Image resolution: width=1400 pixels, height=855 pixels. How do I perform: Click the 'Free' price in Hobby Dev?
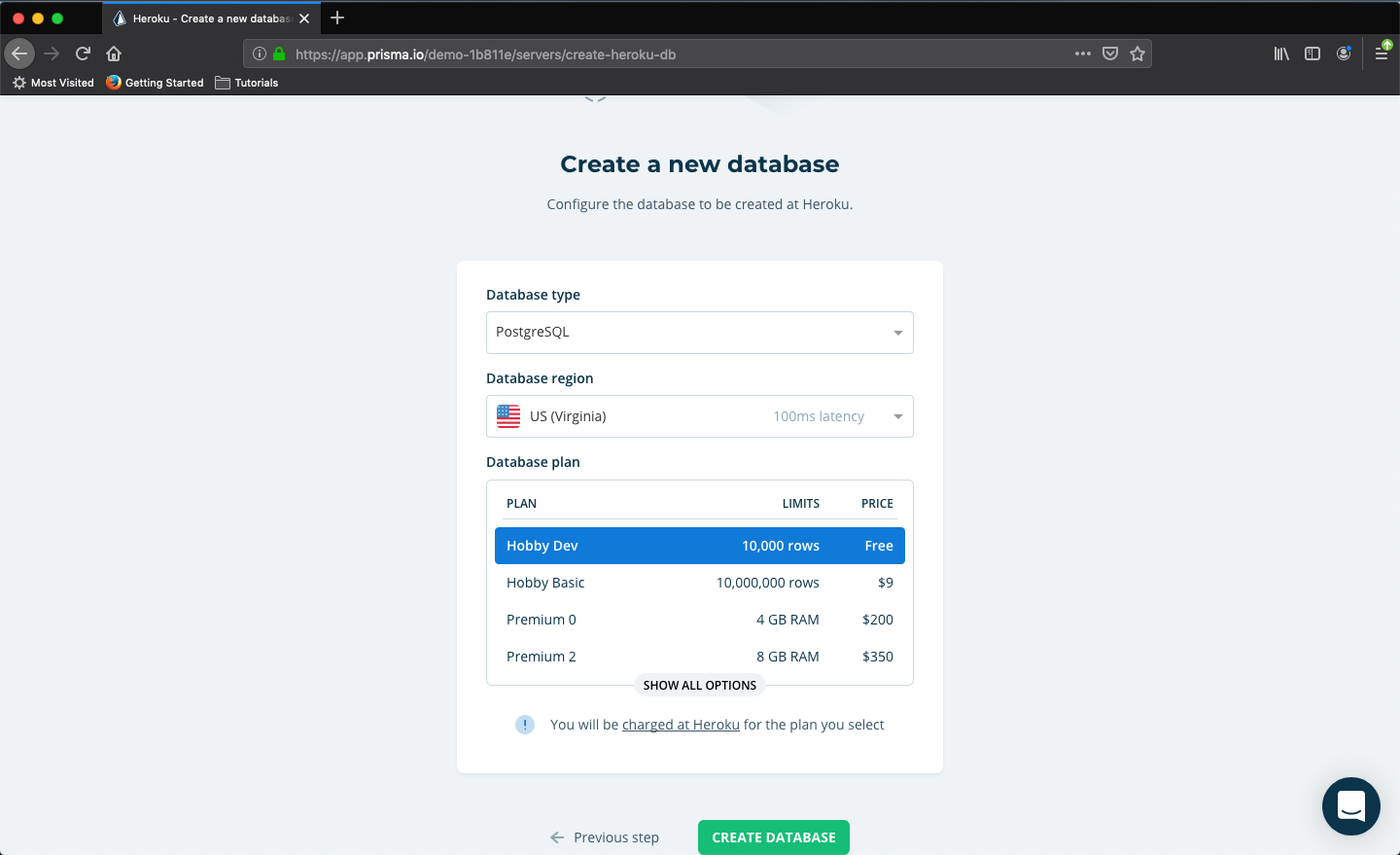tap(879, 546)
